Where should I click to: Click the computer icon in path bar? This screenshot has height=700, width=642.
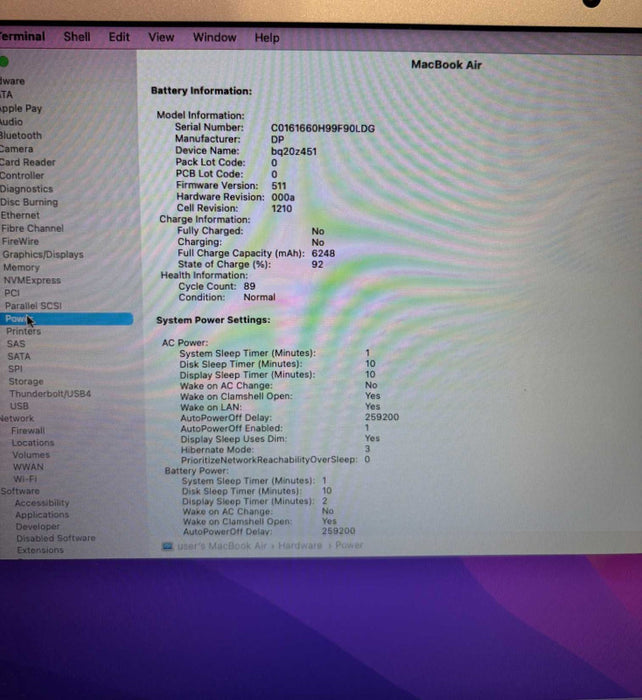(x=167, y=546)
